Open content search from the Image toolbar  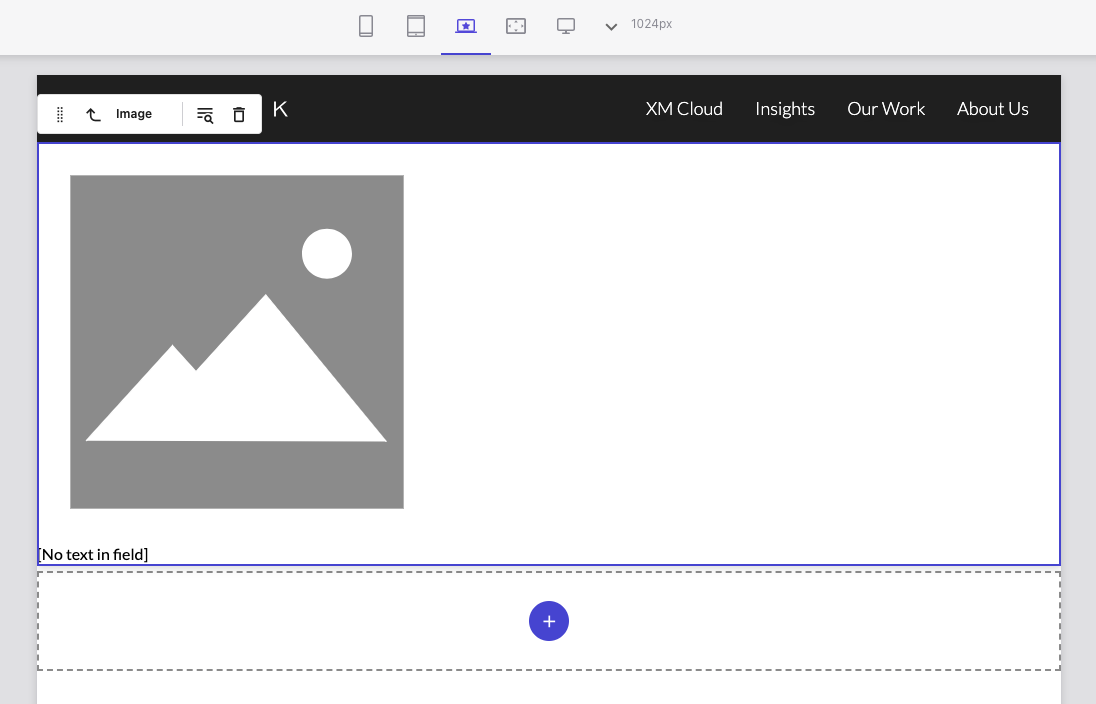[x=205, y=114]
